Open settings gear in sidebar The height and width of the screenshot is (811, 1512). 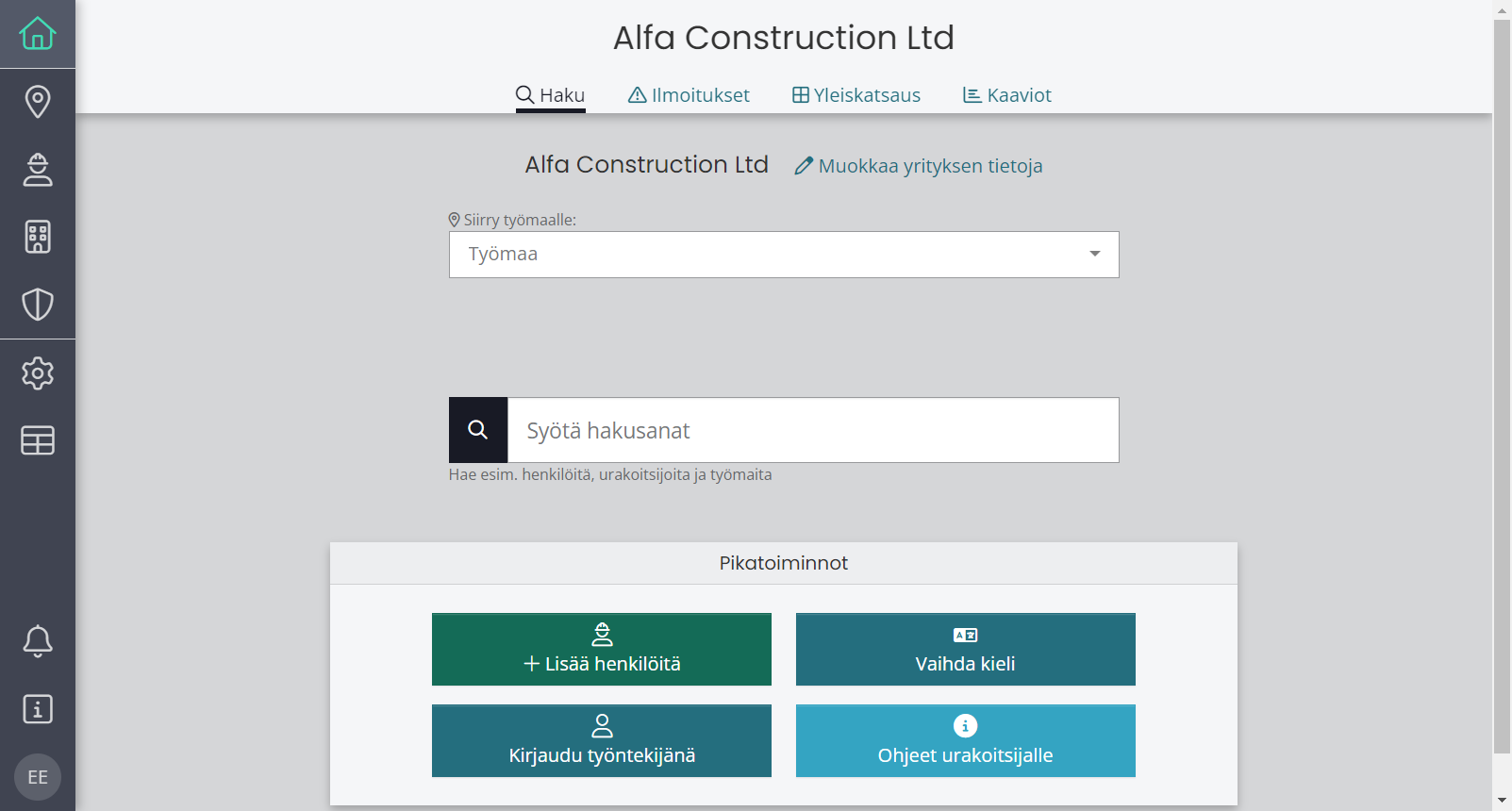tap(38, 373)
